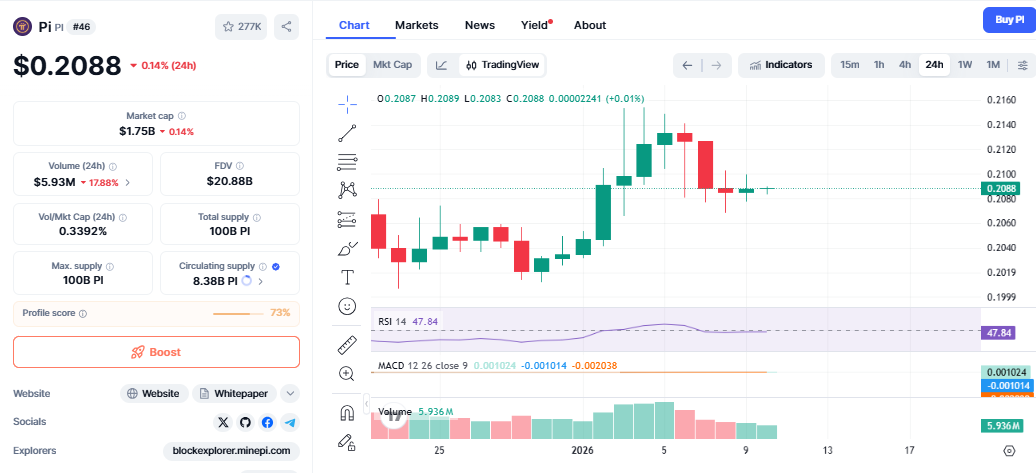Open Pi's GitHub social link
The width and height of the screenshot is (1036, 473).
pos(245,422)
